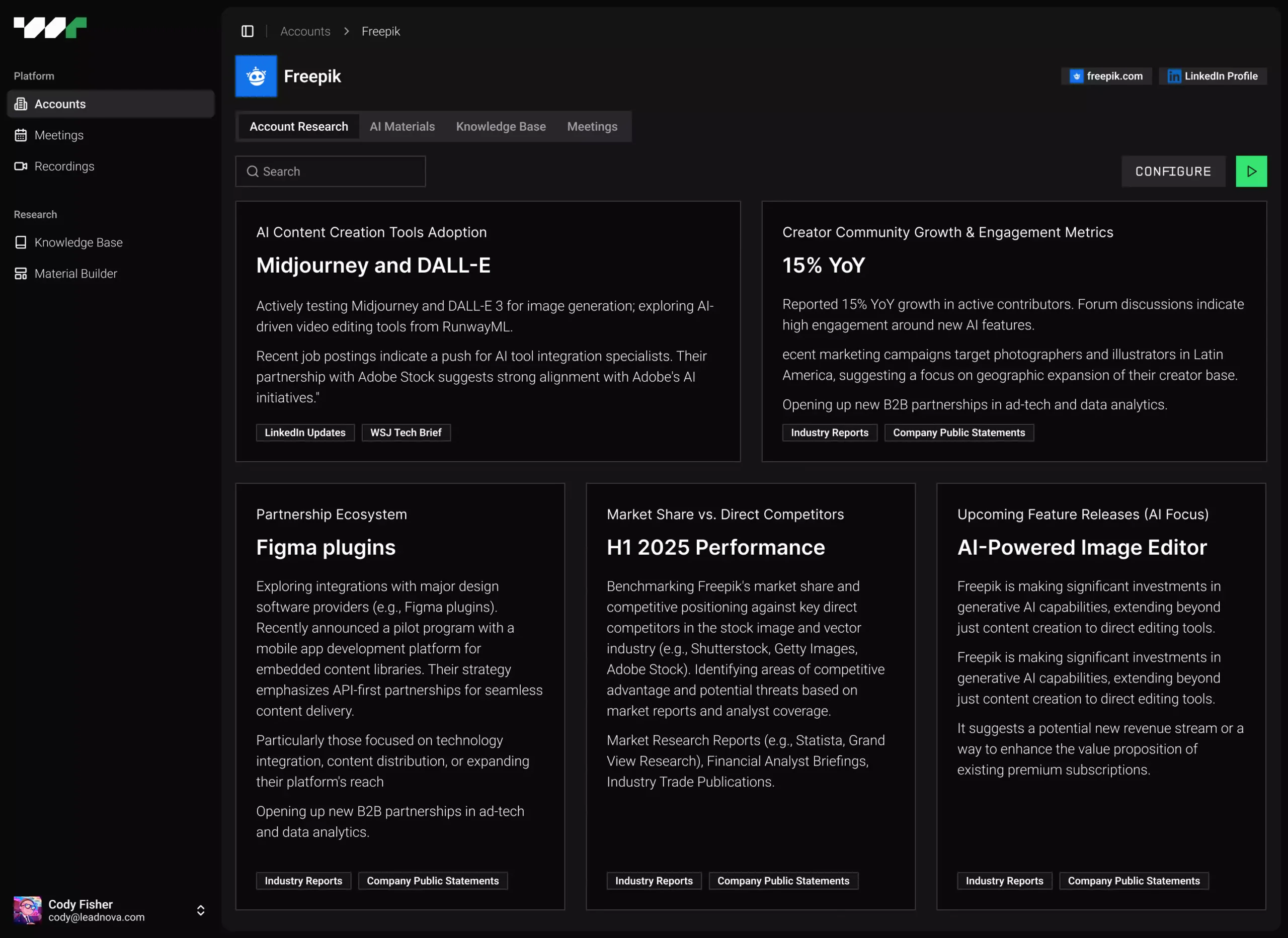1288x938 pixels.
Task: Click the Freepik page title text
Action: click(x=312, y=76)
